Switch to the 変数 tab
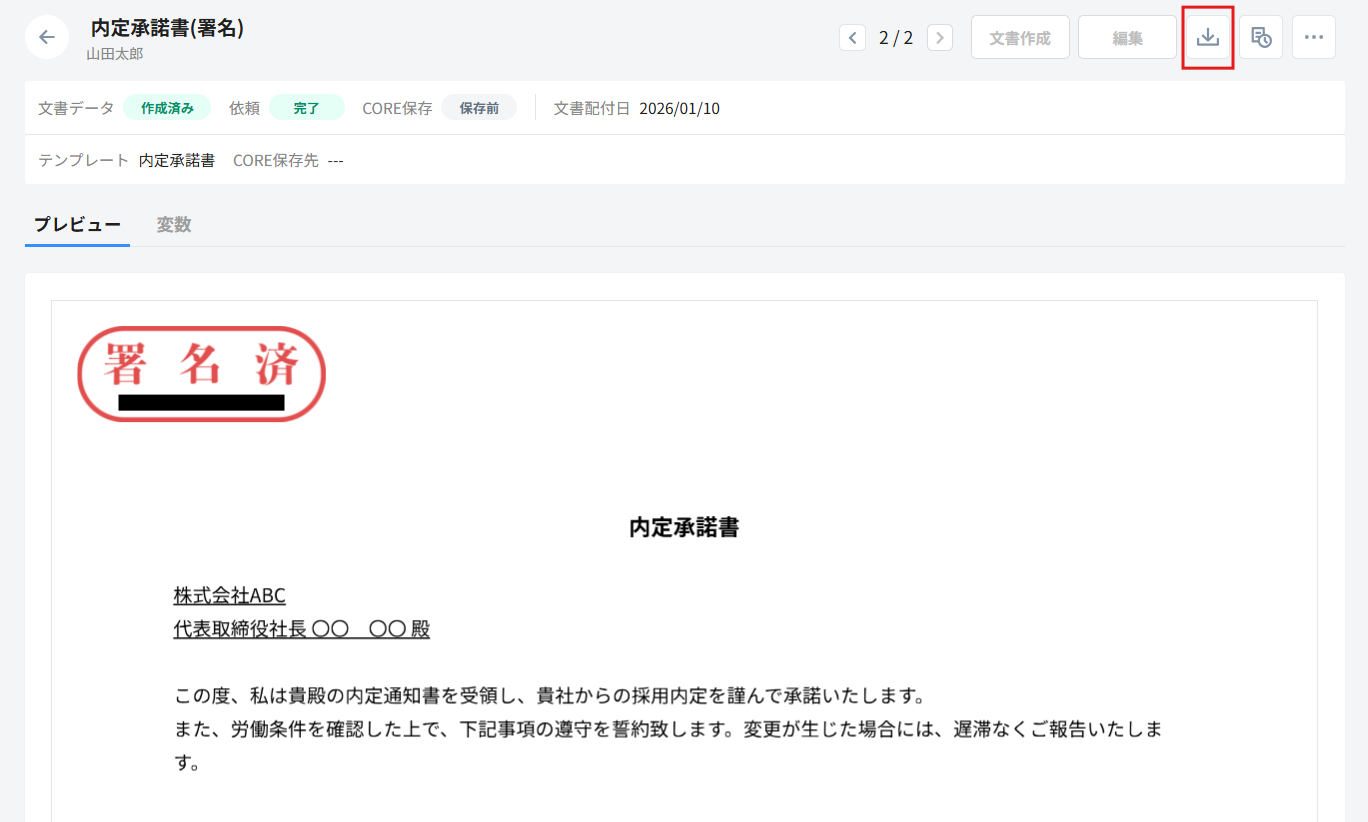 pyautogui.click(x=174, y=225)
